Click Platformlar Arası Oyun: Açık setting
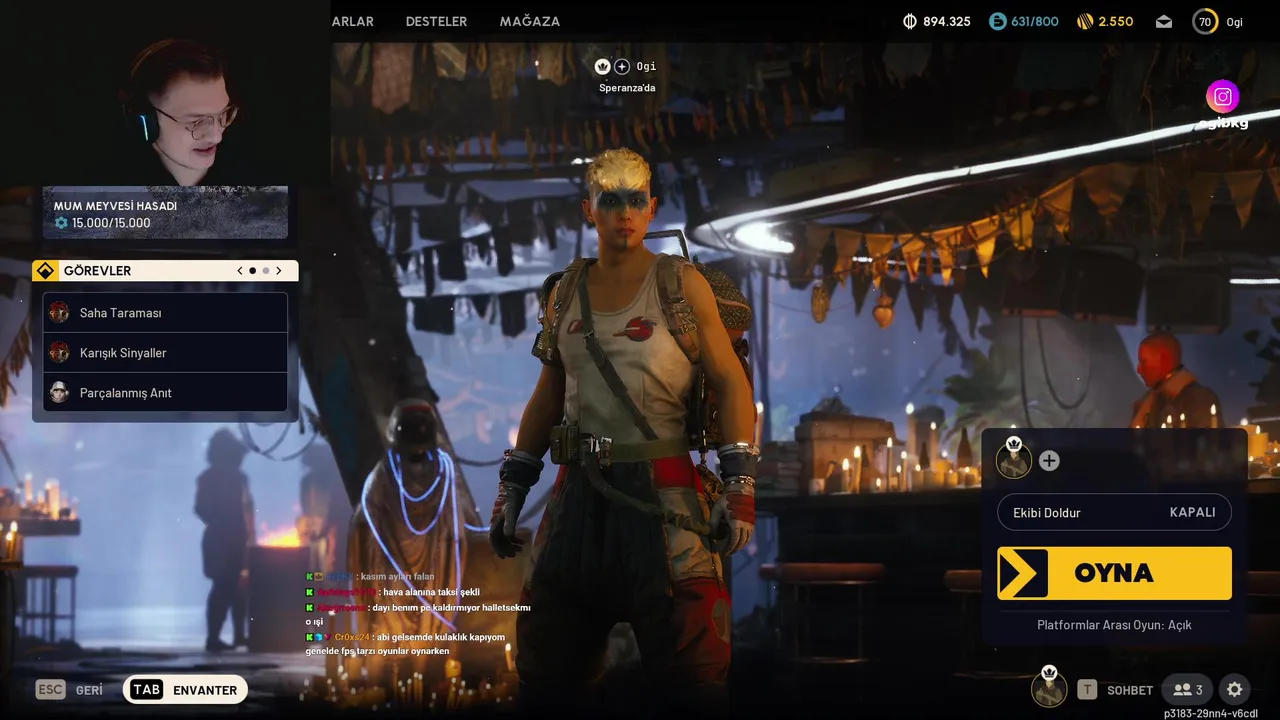The height and width of the screenshot is (720, 1280). (x=1114, y=625)
